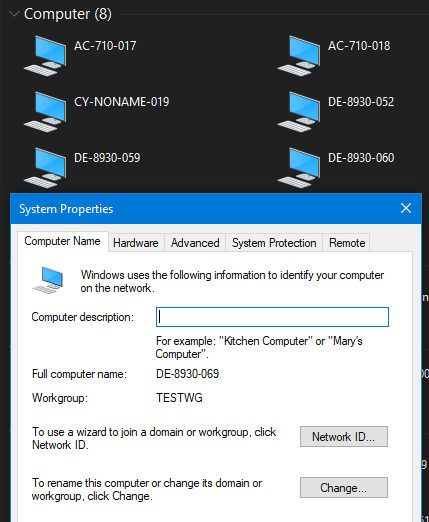Open the System Protection tab

coord(274,243)
